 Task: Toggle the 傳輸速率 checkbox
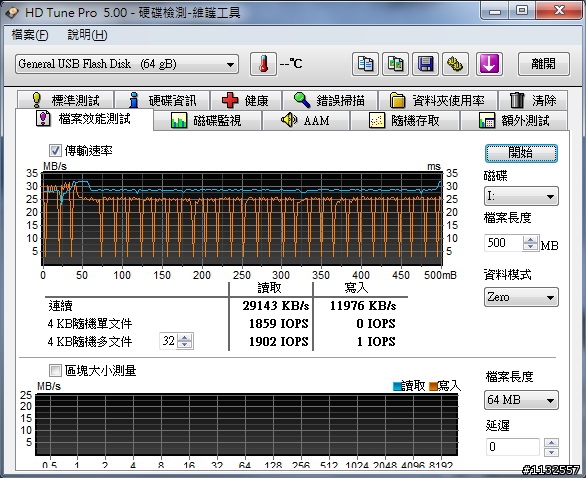tap(55, 151)
